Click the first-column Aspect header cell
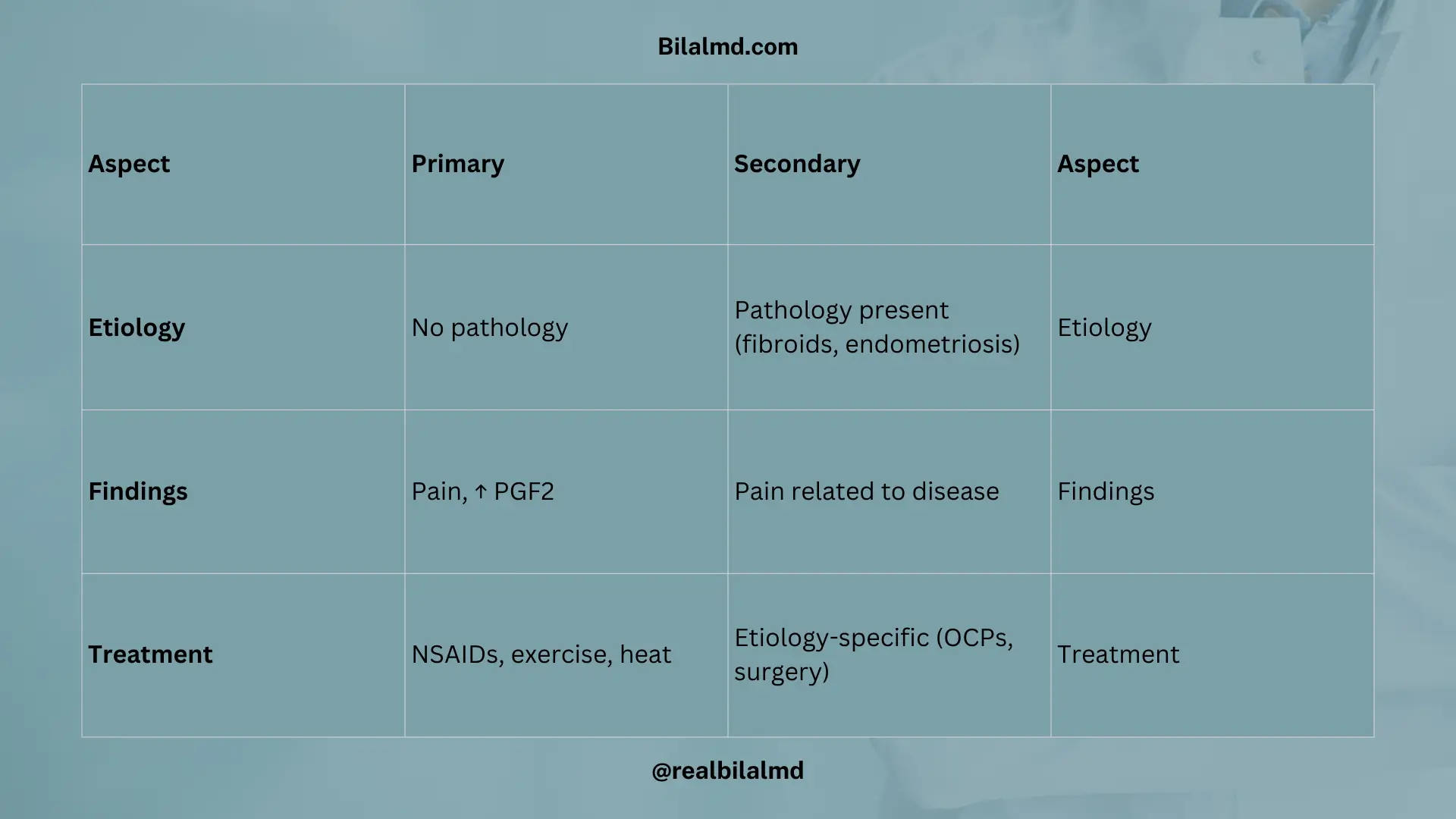1456x819 pixels. tap(129, 164)
